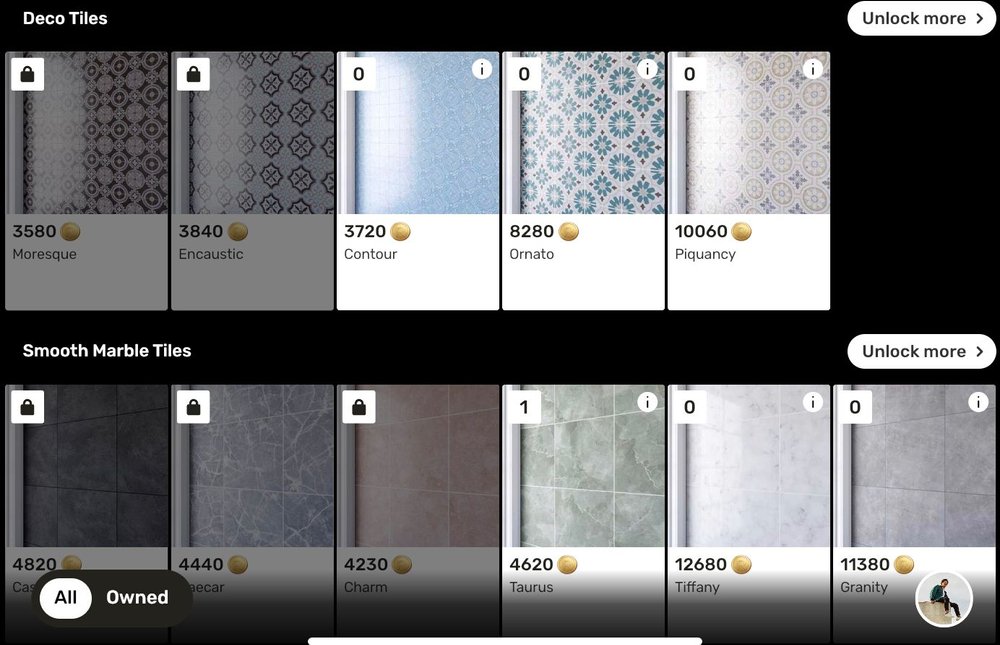
Task: Click the 12680 coin price on Tiffany
Action: [713, 565]
